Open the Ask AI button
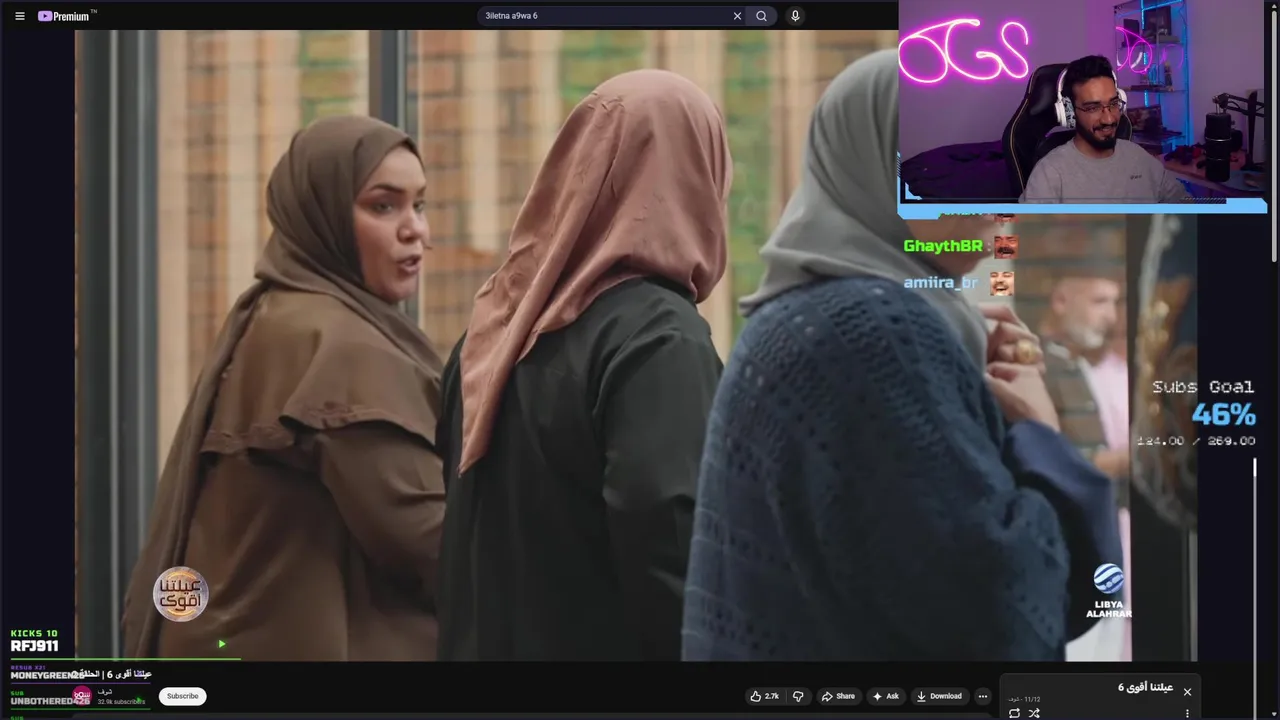The width and height of the screenshot is (1280, 720). point(885,696)
